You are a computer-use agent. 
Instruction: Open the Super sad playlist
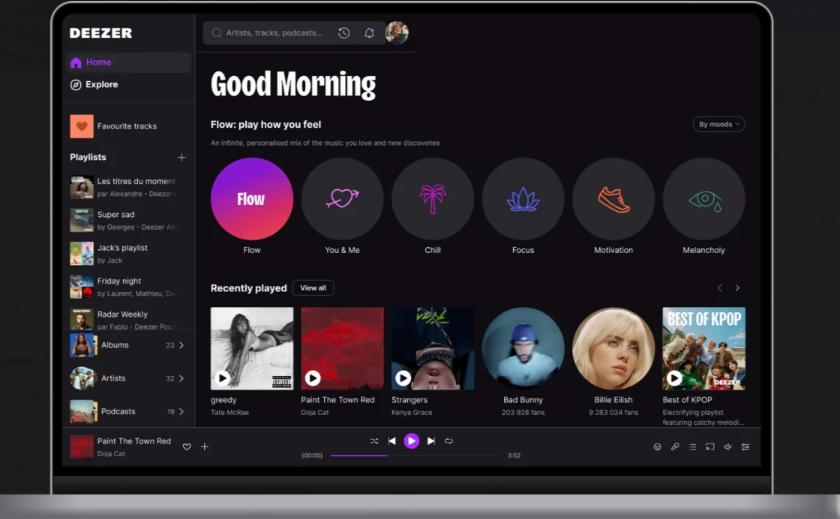pyautogui.click(x=125, y=221)
